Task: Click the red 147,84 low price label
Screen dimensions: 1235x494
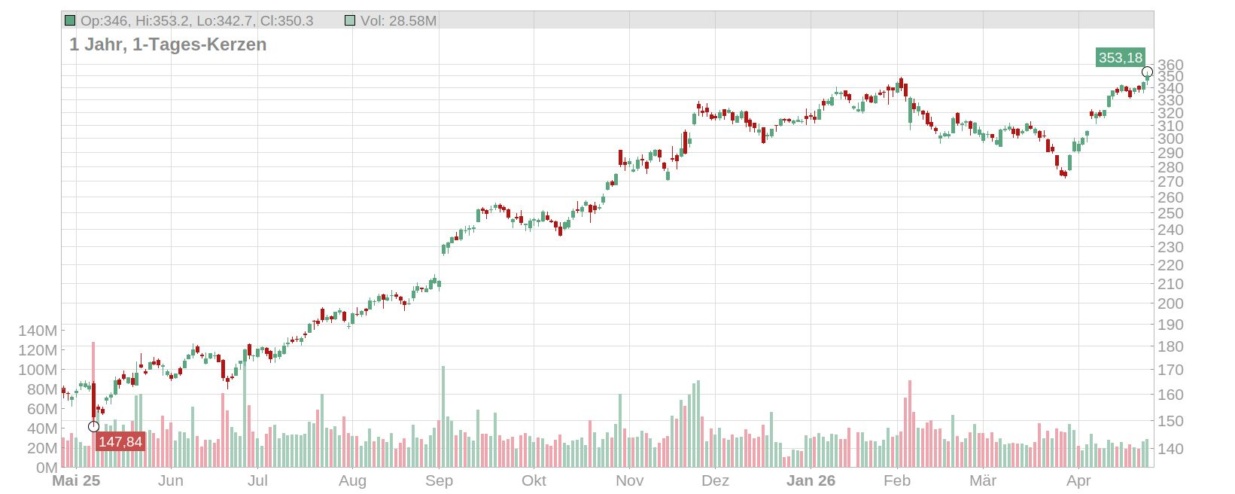Action: [x=120, y=441]
